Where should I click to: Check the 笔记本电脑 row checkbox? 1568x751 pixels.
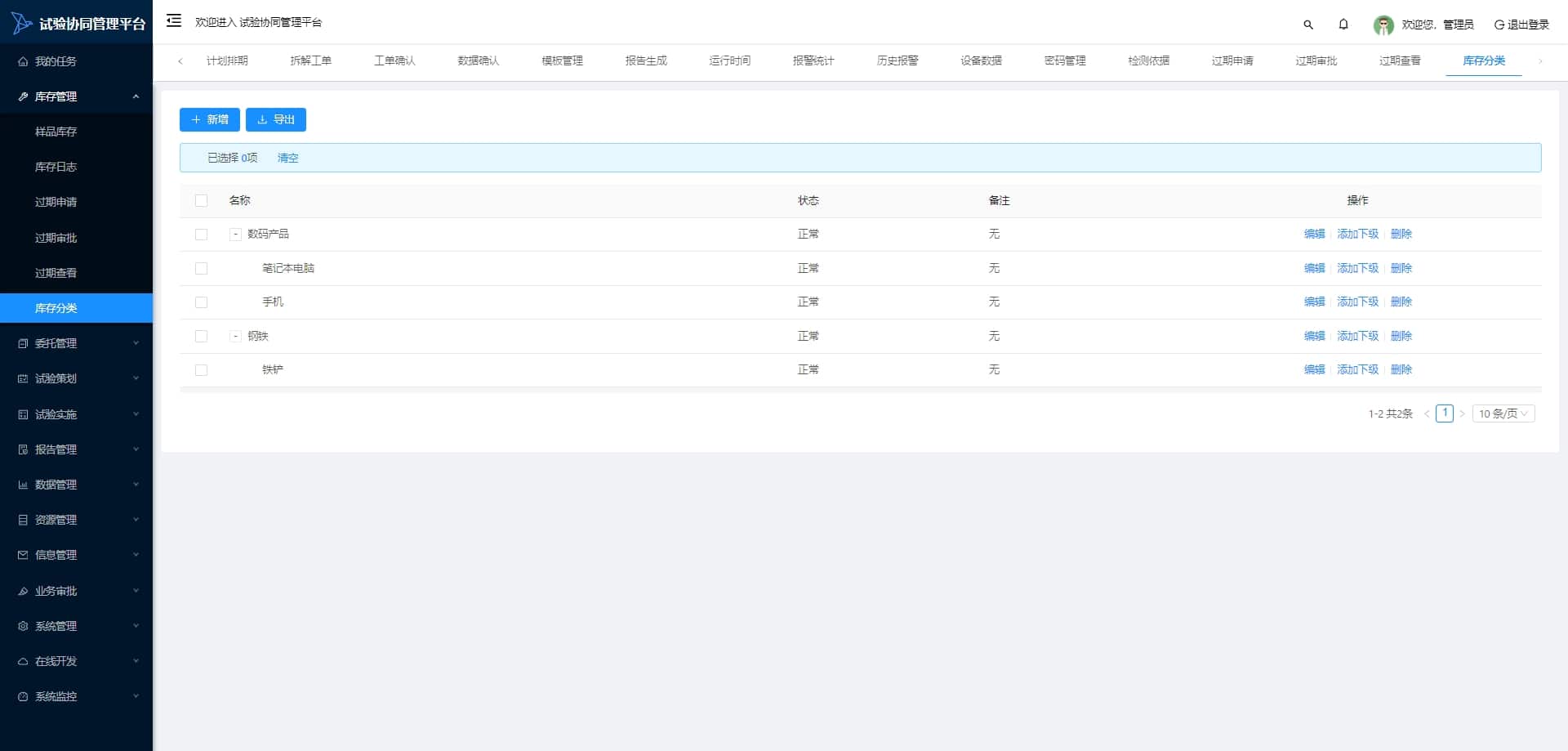click(x=201, y=268)
